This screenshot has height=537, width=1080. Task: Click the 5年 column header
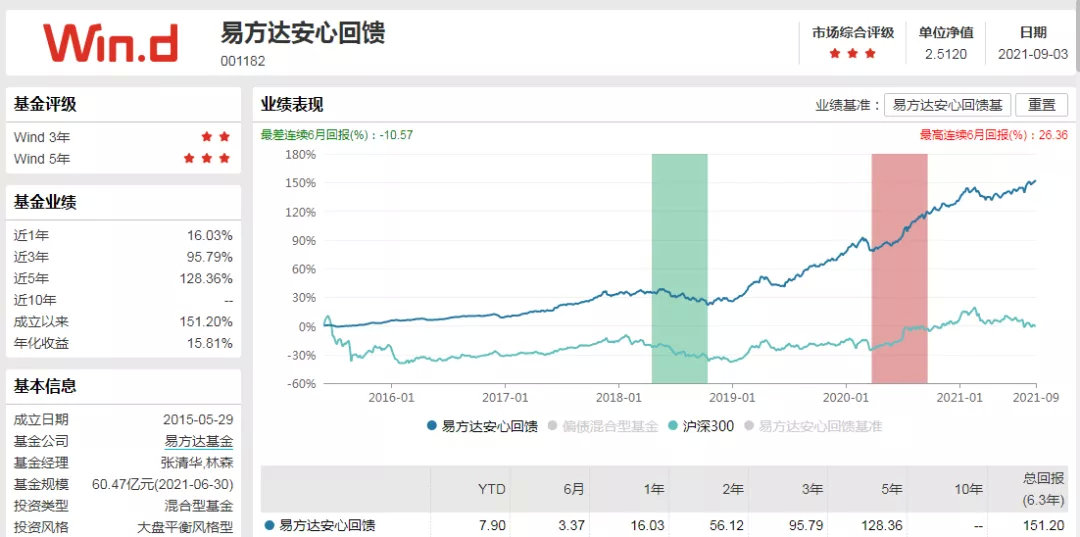[x=891, y=489]
